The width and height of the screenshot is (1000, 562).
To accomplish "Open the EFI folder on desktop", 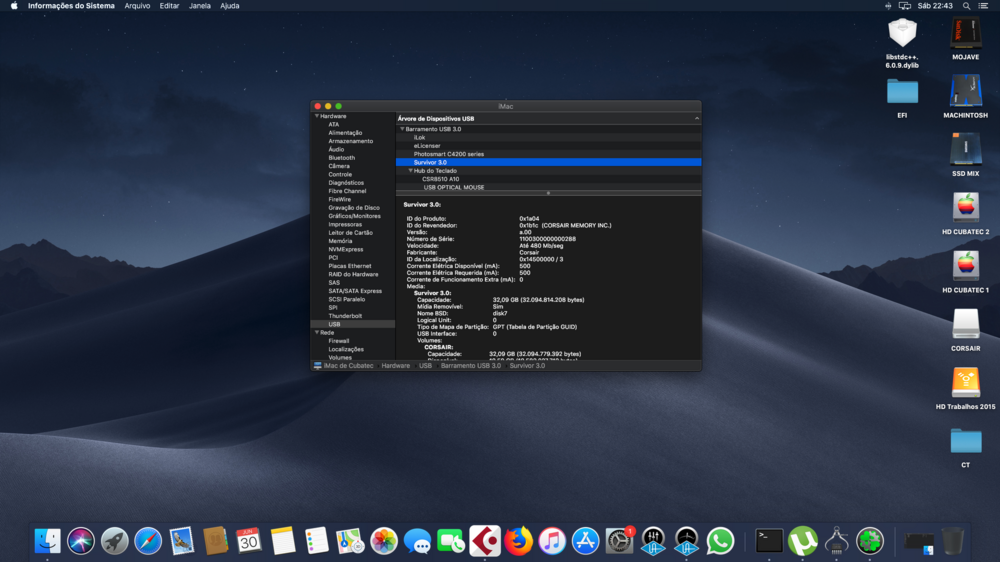I will [x=902, y=91].
